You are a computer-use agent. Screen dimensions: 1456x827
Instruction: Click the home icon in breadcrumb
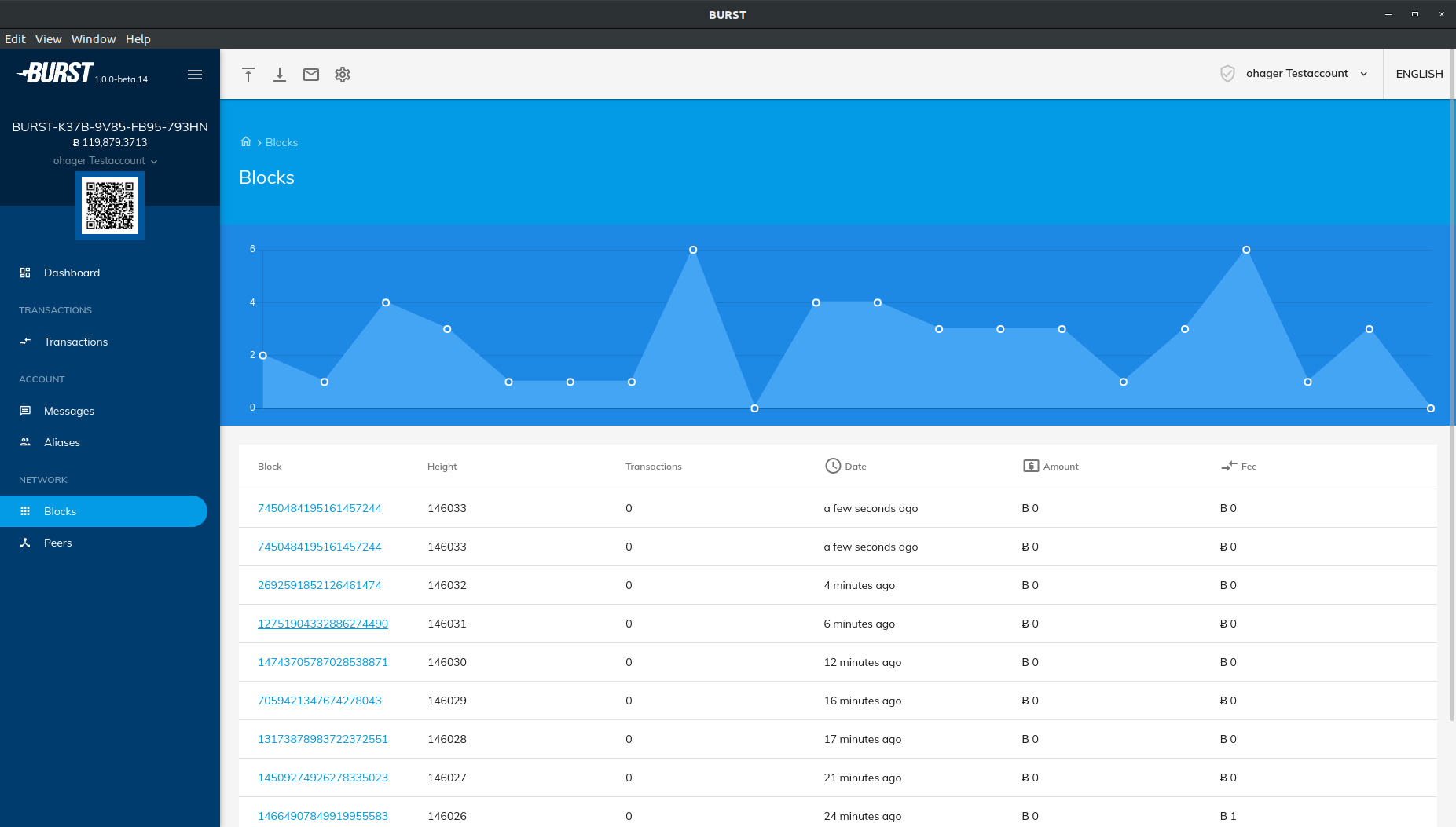coord(246,141)
